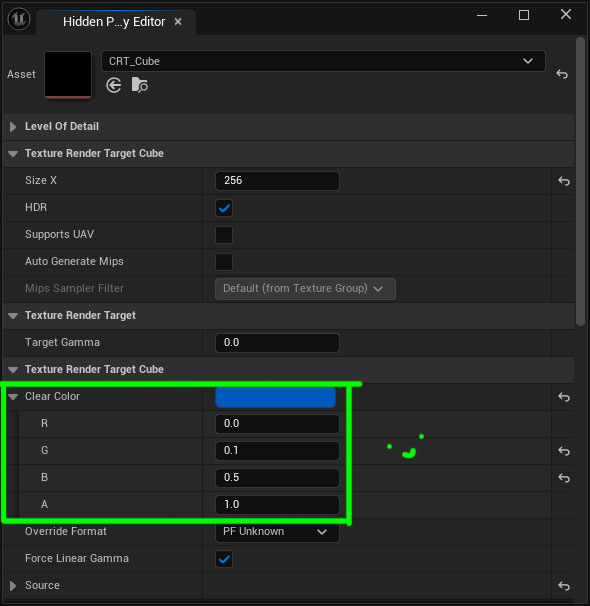Enable Auto Generate Mips checkbox
590x606 pixels.
point(224,262)
